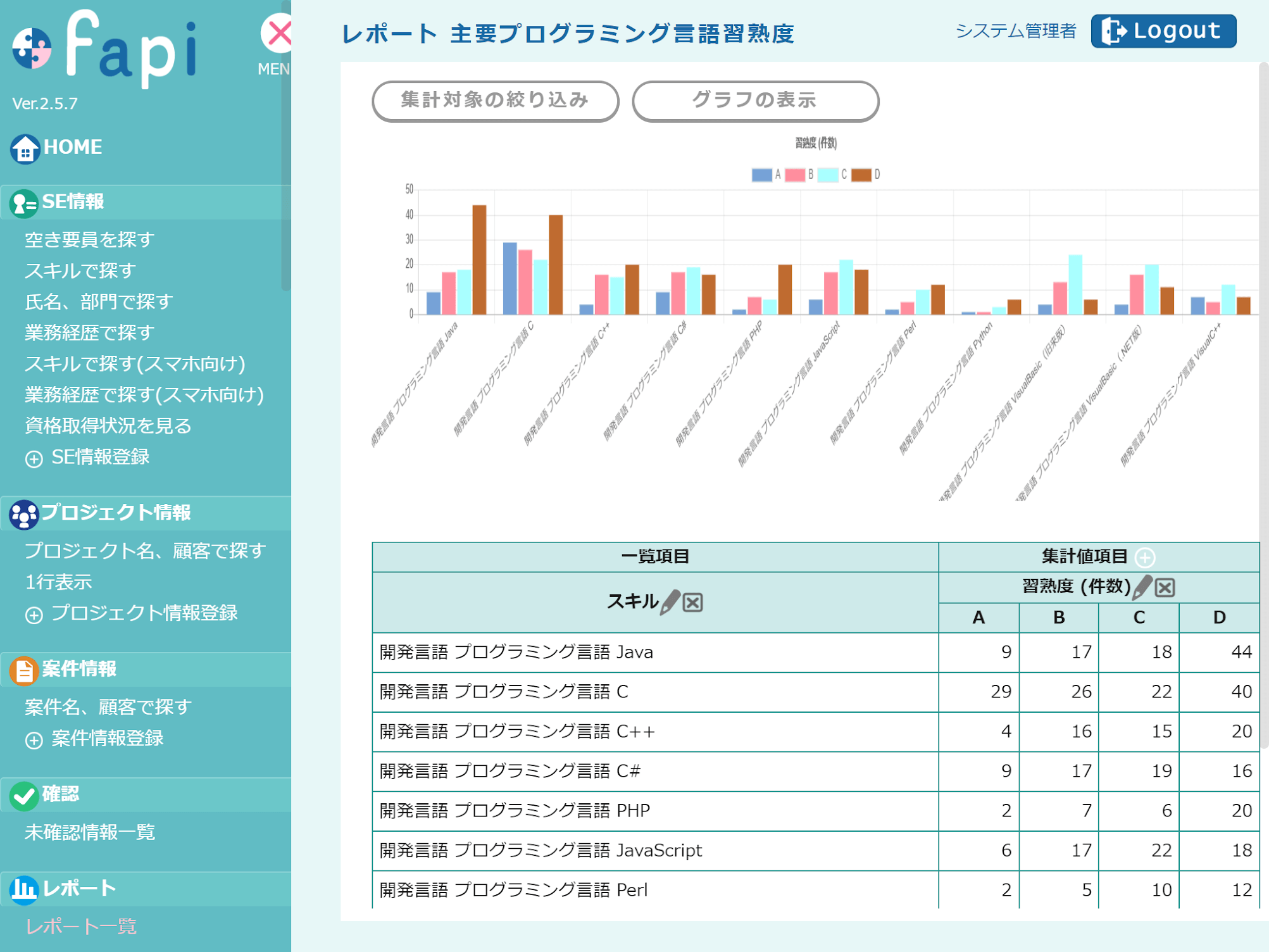Screen dimensions: 1269x952
Task: Expand 集計対象の絞り込み filter panel
Action: point(495,101)
